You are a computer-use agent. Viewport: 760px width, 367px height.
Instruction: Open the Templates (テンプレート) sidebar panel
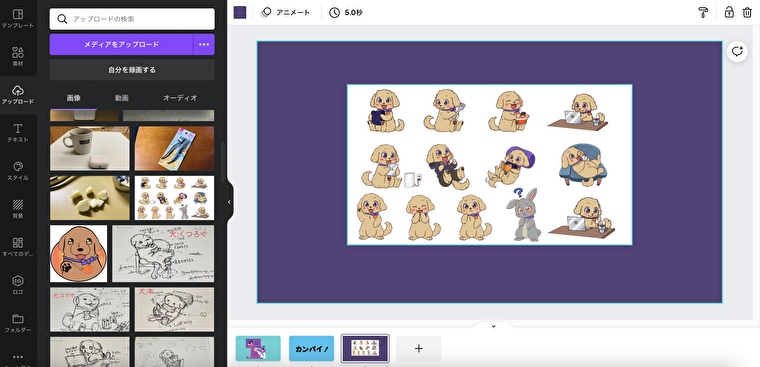[x=18, y=19]
